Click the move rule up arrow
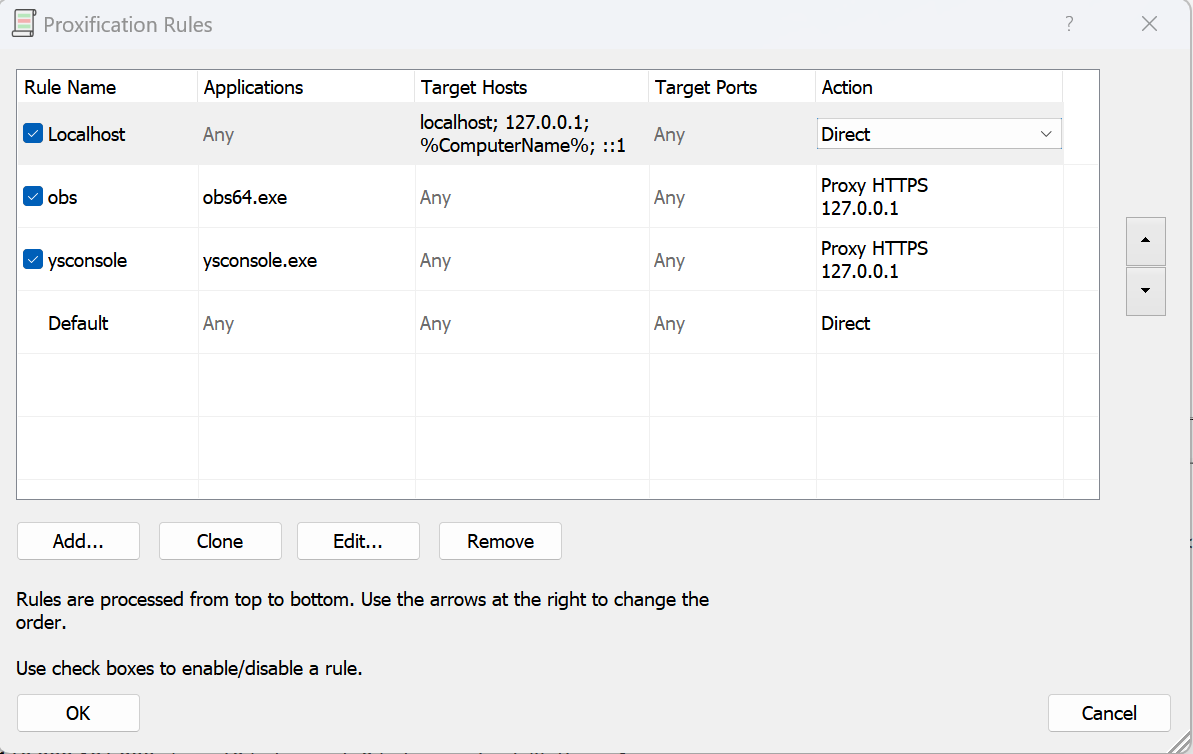This screenshot has height=754, width=1193. point(1145,241)
